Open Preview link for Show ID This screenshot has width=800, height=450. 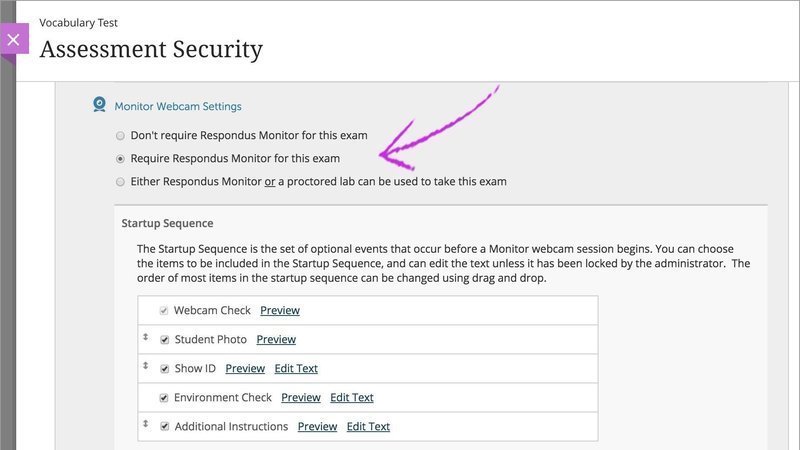[x=245, y=368]
